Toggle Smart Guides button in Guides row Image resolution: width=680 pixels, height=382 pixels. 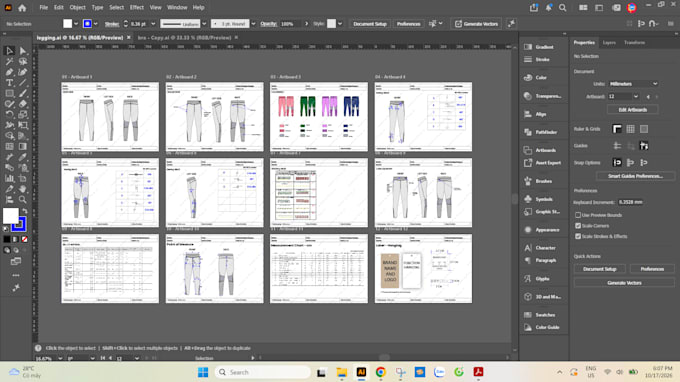(x=644, y=146)
